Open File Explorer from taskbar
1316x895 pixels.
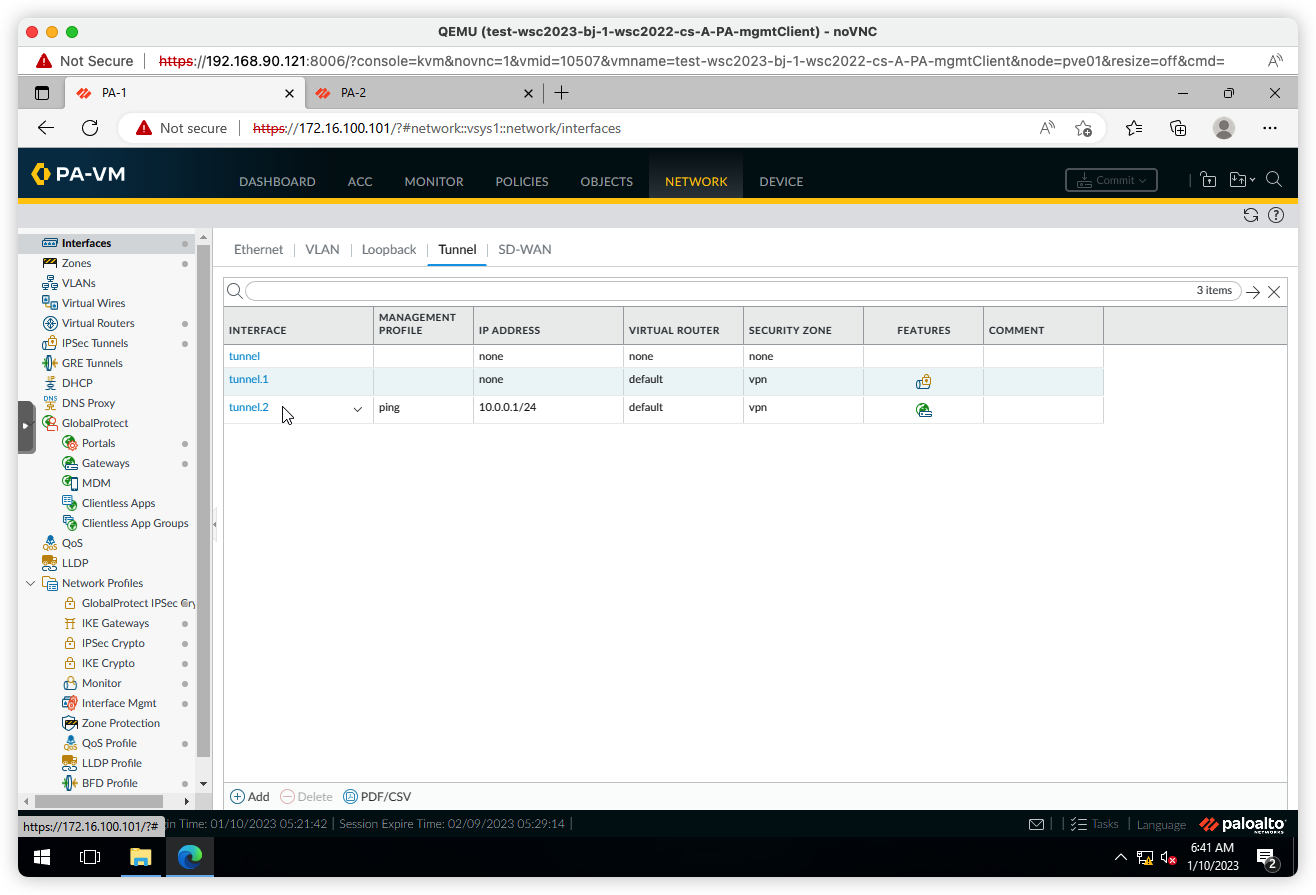point(140,857)
